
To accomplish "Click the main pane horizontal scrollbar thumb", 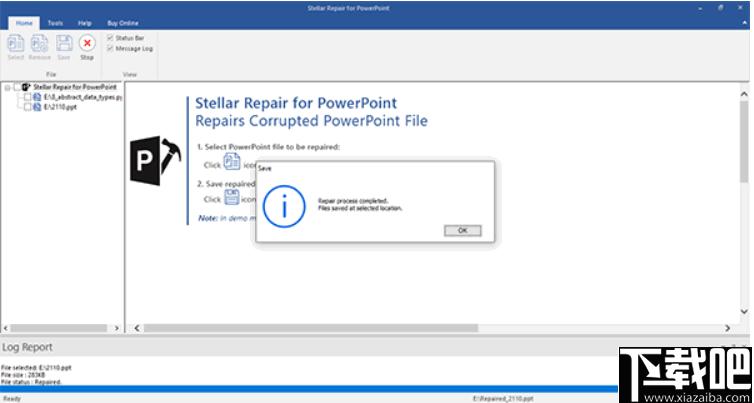I will point(311,328).
